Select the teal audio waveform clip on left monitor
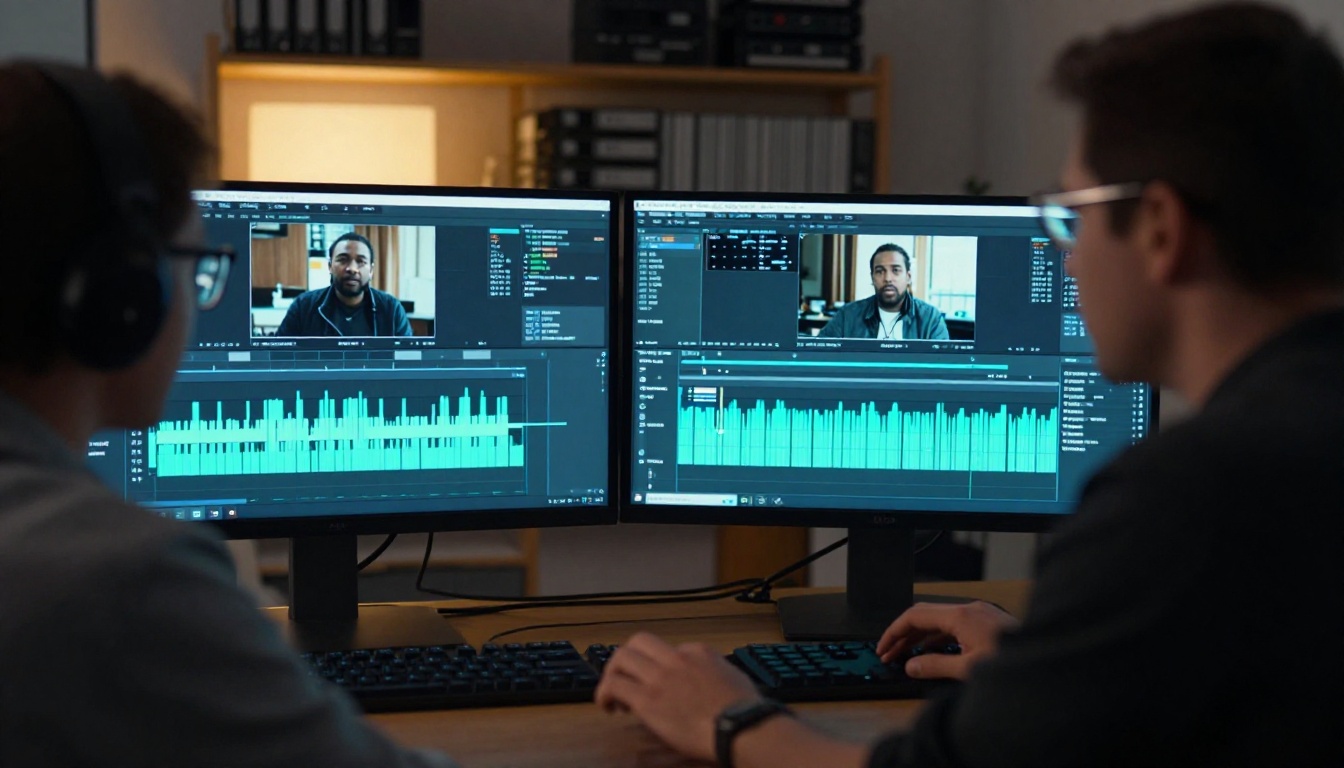The width and height of the screenshot is (1344, 768). (x=338, y=432)
